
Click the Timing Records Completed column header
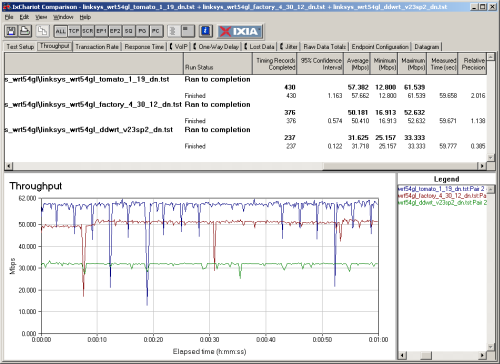pos(275,63)
